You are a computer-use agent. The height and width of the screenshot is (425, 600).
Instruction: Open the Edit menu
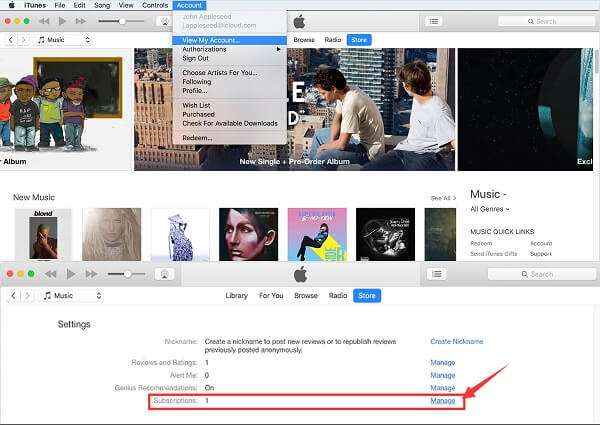[x=80, y=5]
